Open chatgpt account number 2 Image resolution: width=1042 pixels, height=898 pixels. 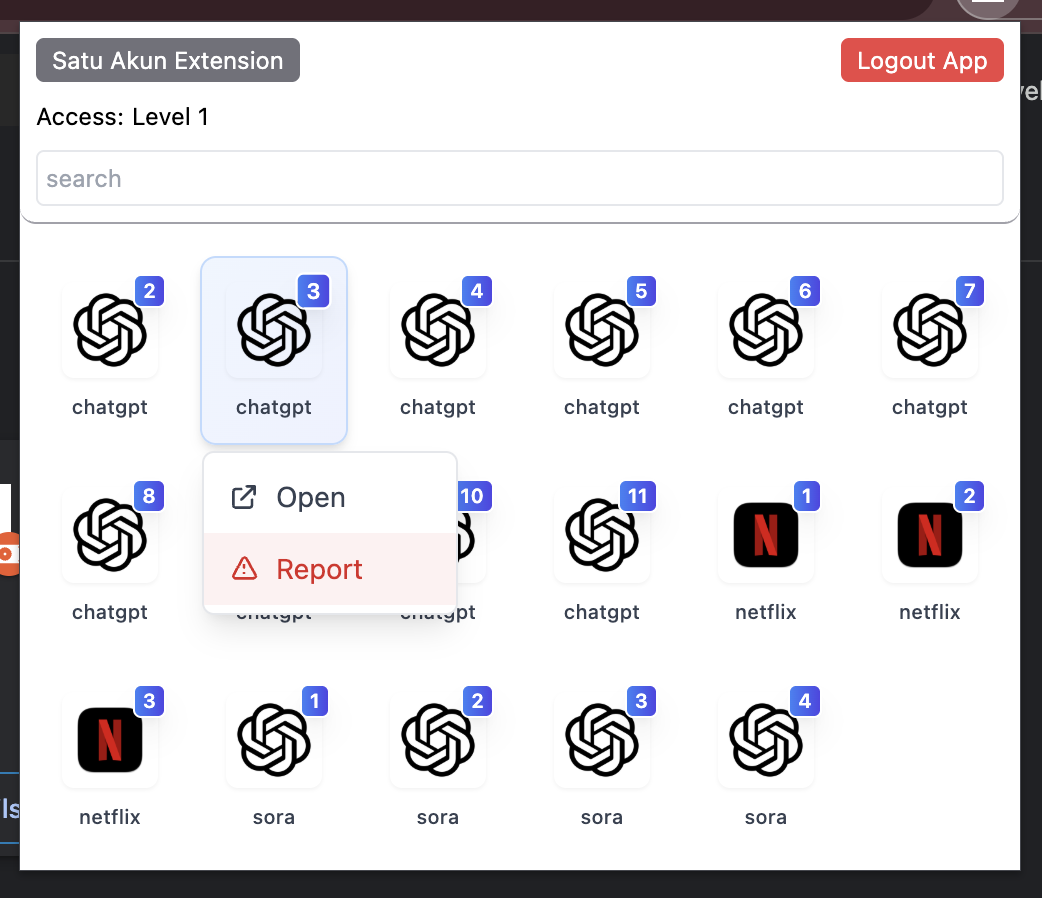110,330
